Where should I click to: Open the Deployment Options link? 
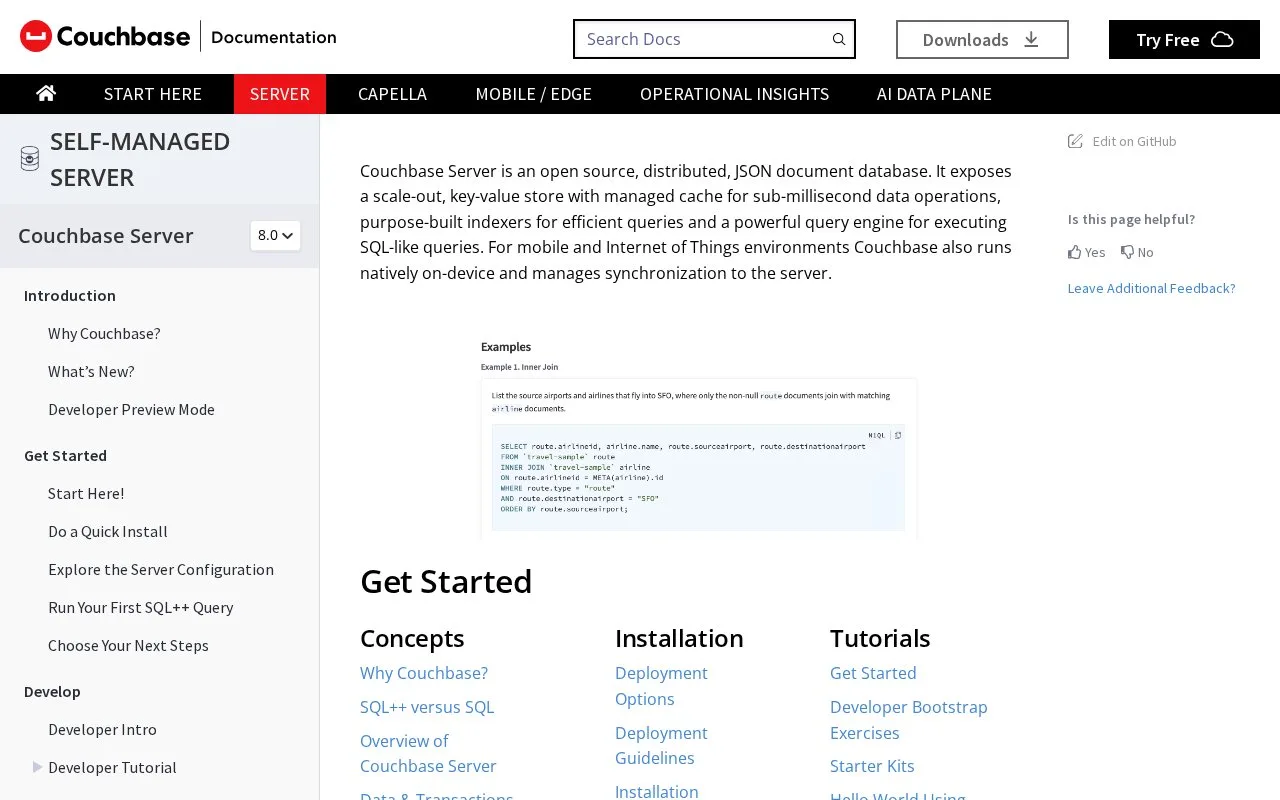(661, 686)
